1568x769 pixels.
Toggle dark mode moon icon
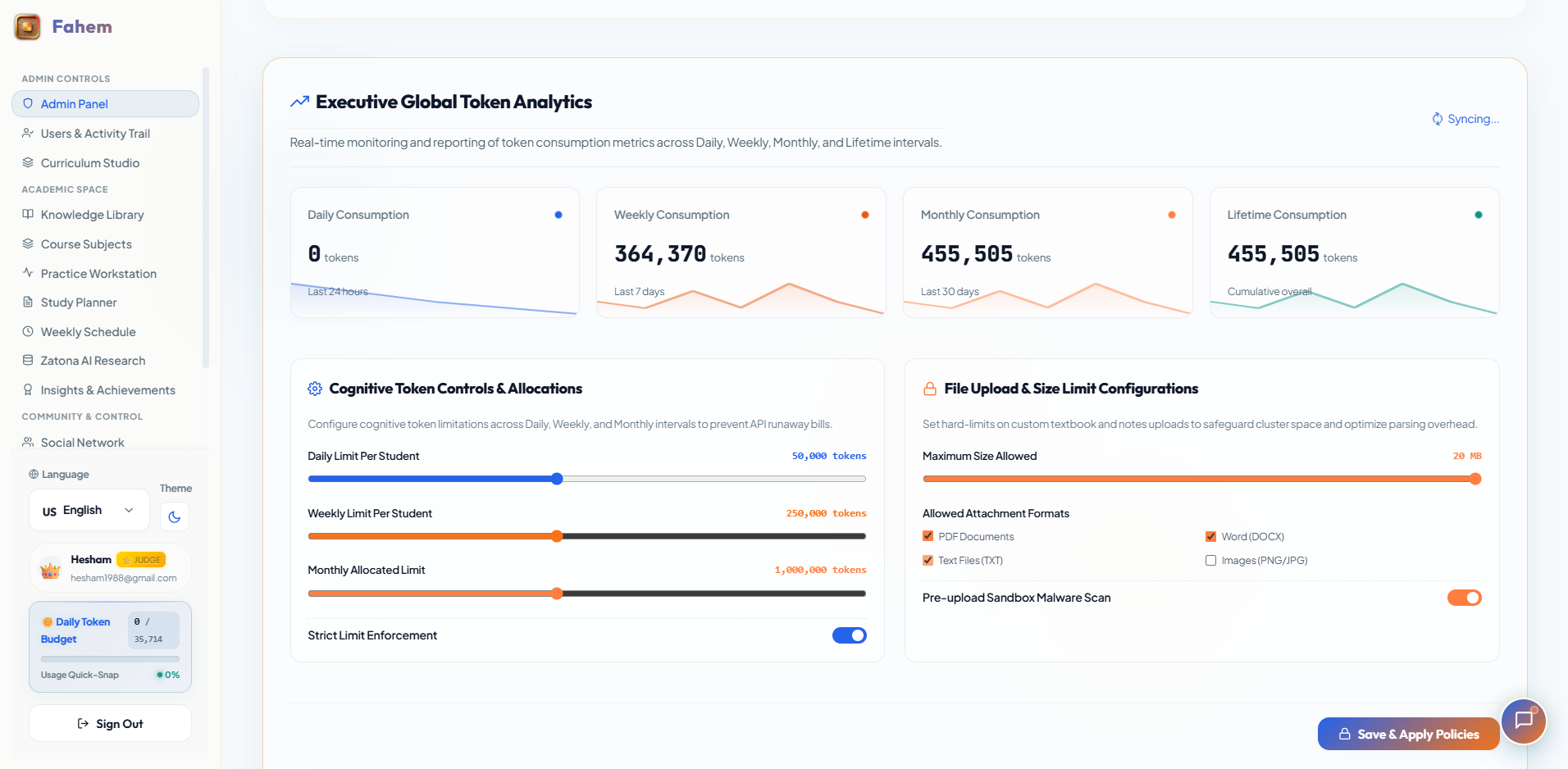(174, 516)
